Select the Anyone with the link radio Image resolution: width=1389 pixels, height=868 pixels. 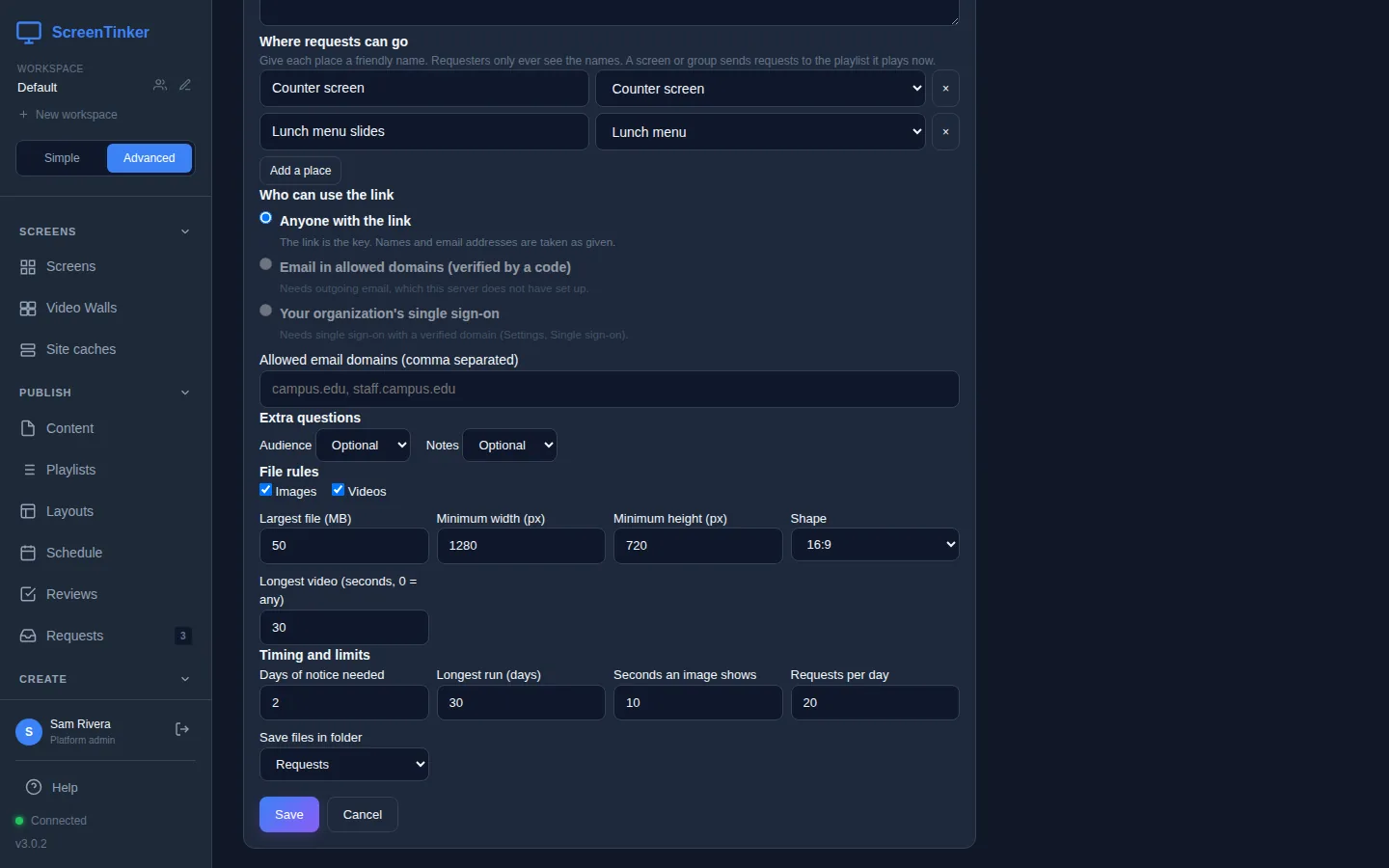tap(266, 218)
